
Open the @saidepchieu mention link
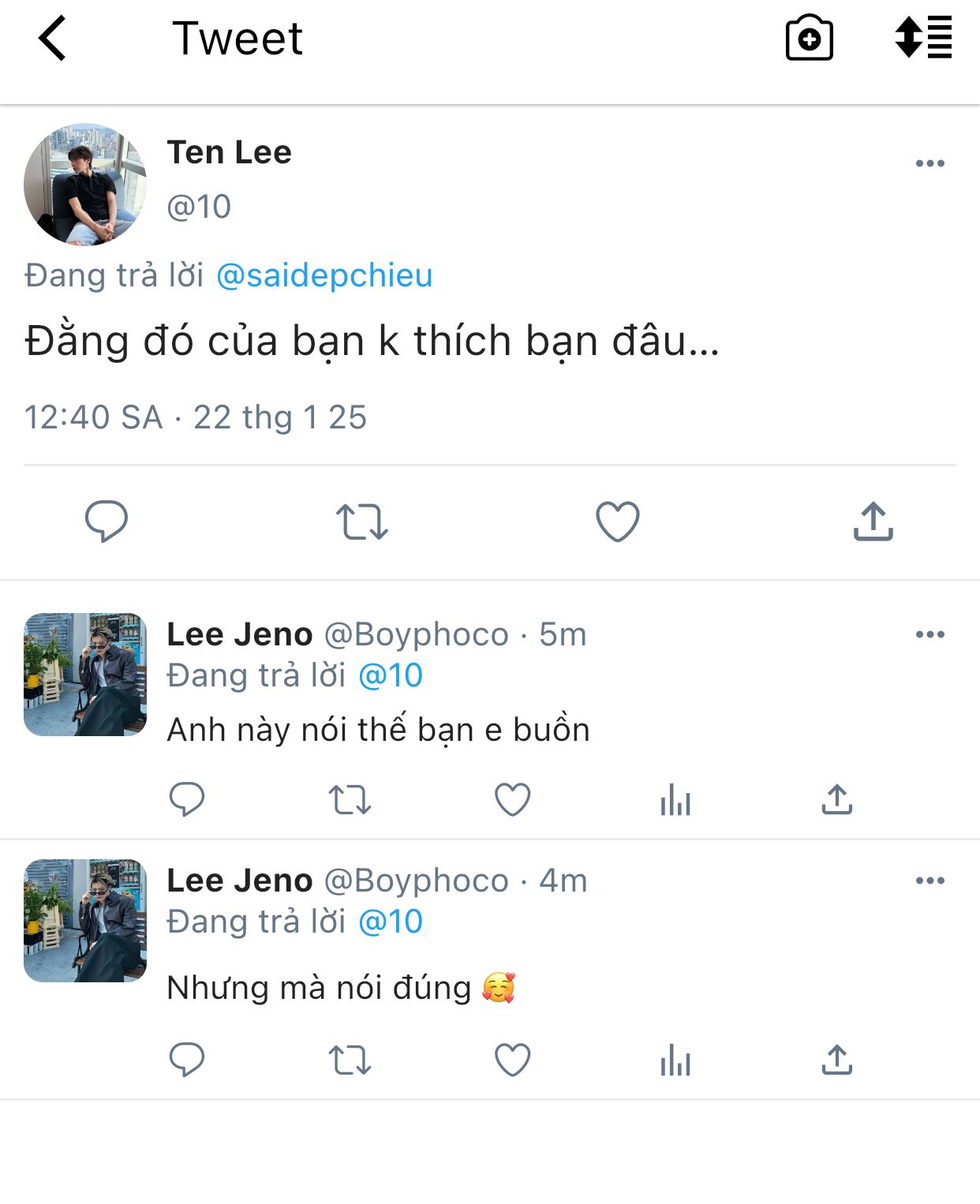click(324, 275)
